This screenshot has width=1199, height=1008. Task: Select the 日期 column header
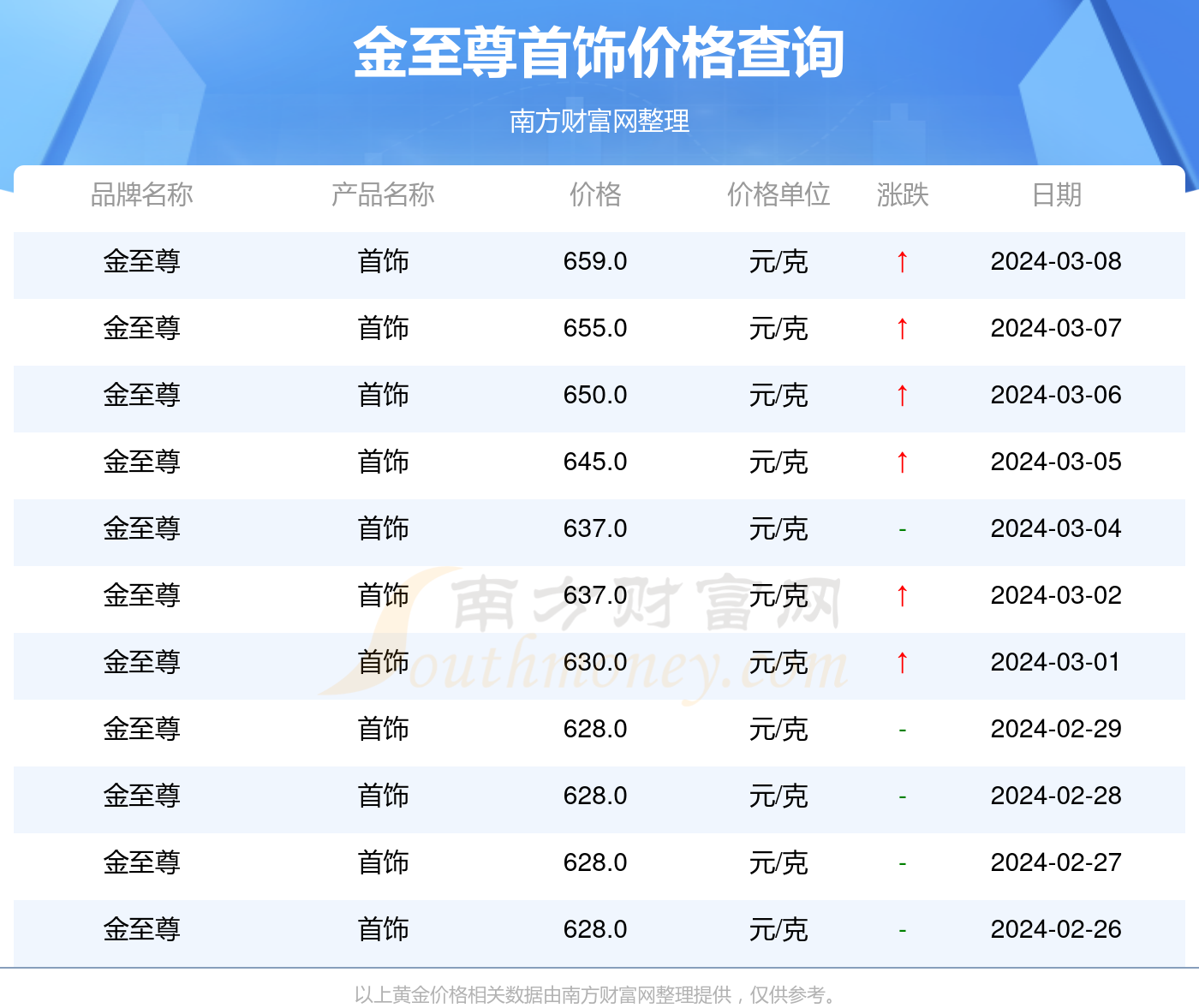point(1056,195)
